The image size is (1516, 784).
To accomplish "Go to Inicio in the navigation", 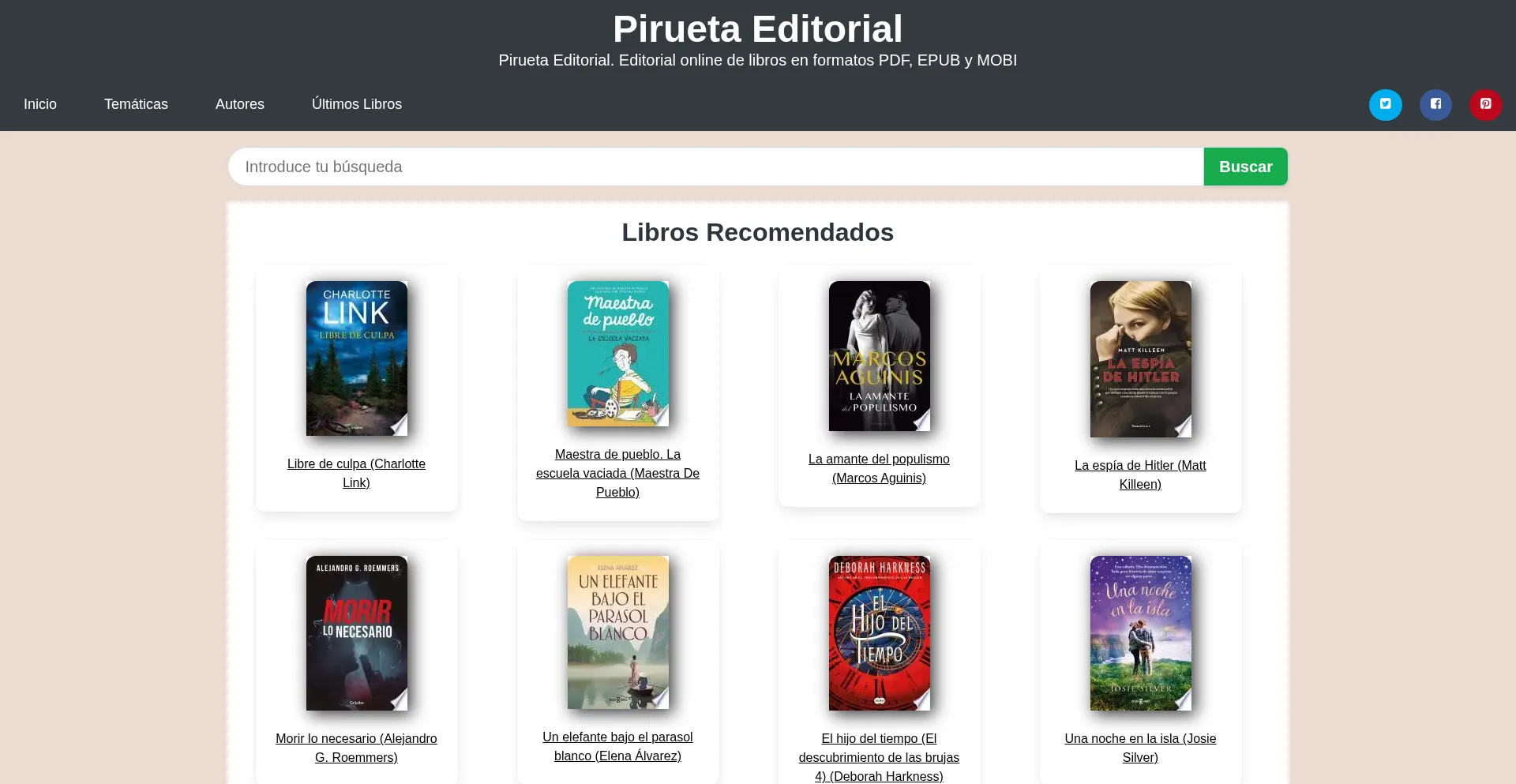I will (x=40, y=104).
